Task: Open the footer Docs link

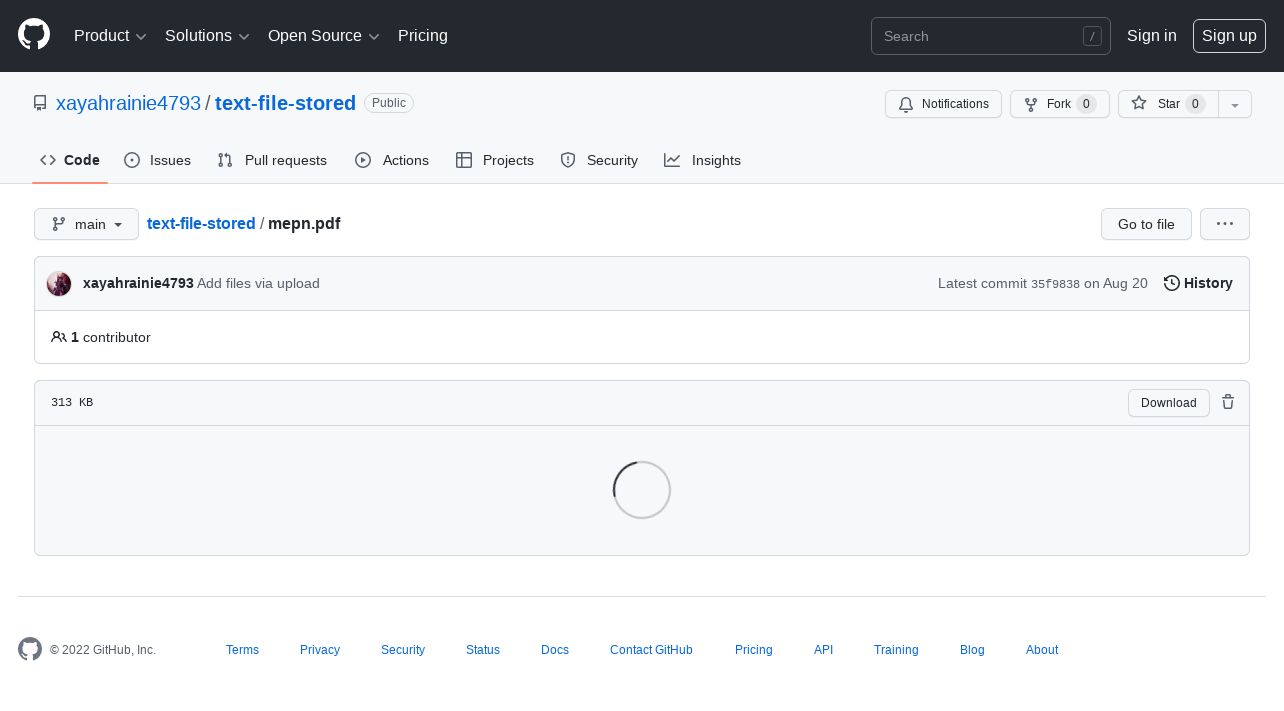Action: pyautogui.click(x=555, y=650)
